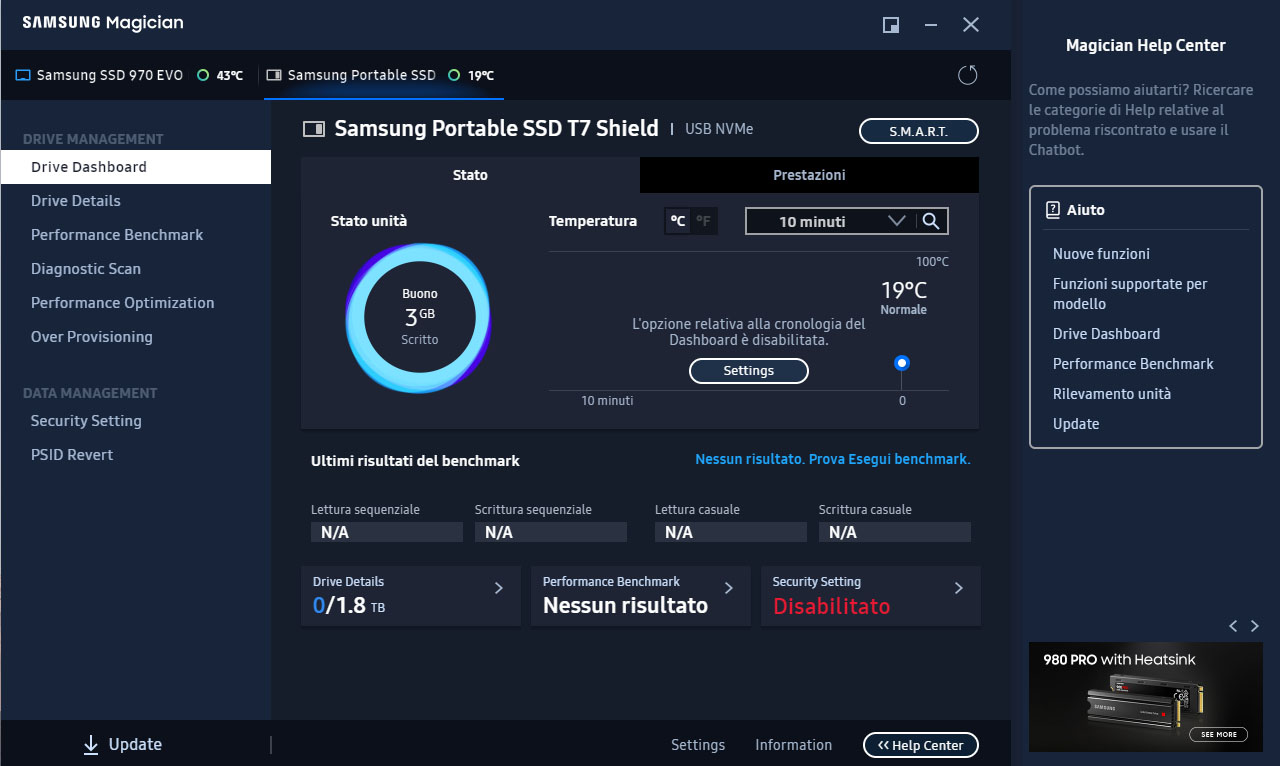Click the temperature history search magnifier icon
Viewport: 1280px width, 766px height.
931,221
